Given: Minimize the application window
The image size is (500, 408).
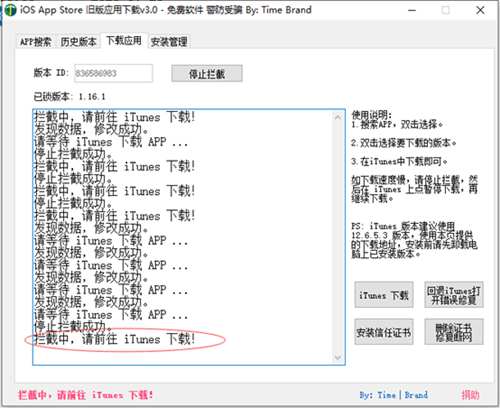Looking at the screenshot, I should (x=412, y=10).
